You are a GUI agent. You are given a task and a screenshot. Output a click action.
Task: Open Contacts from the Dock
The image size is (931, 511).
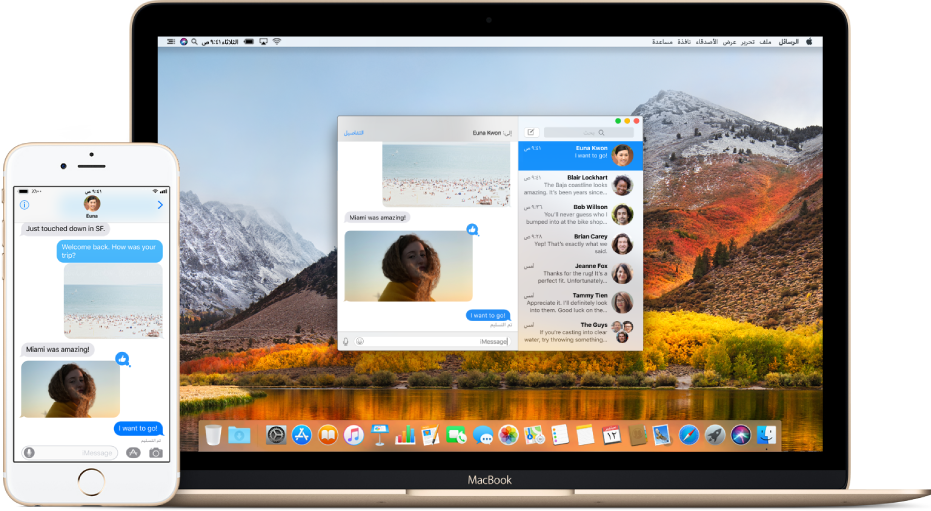click(x=637, y=436)
